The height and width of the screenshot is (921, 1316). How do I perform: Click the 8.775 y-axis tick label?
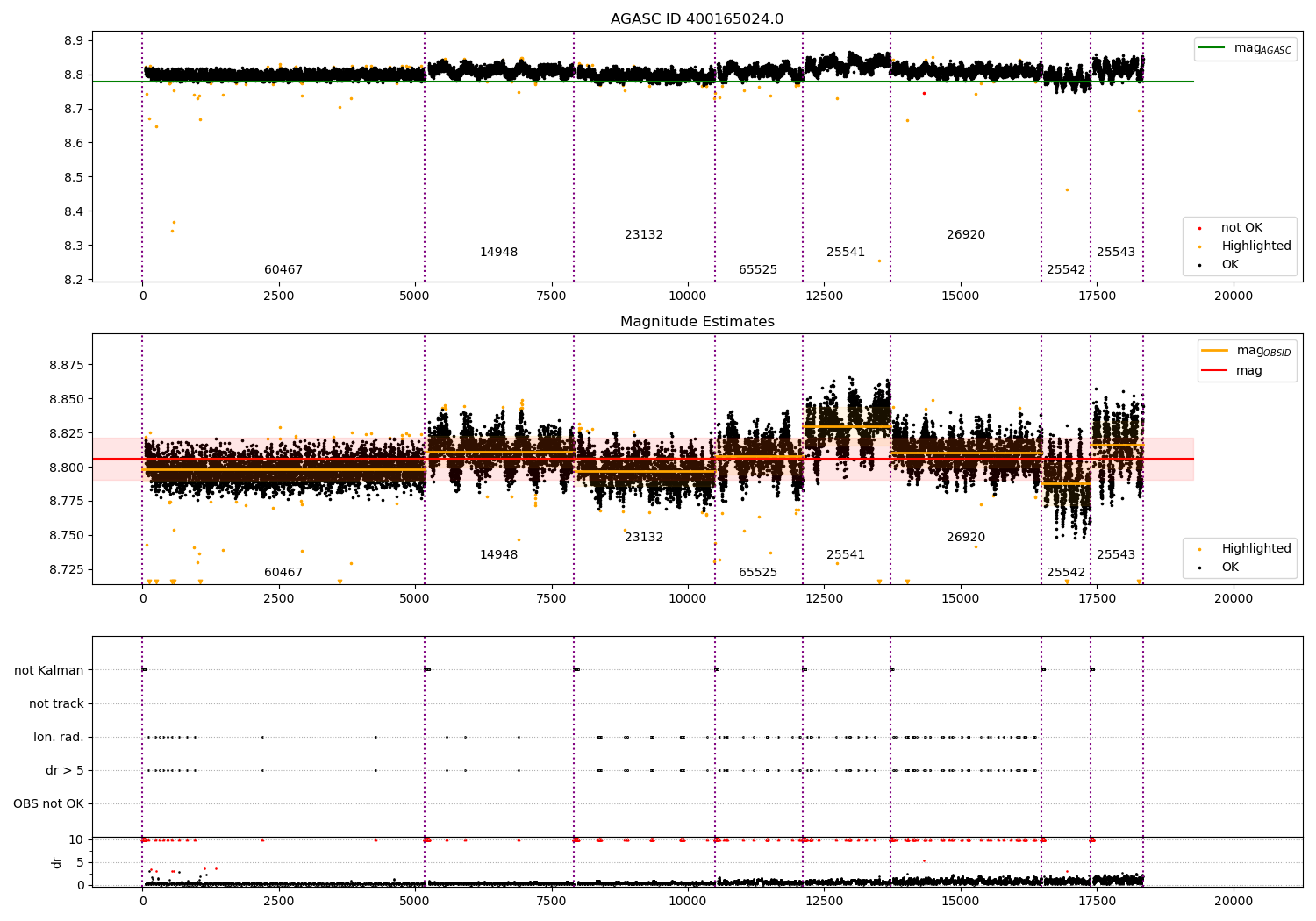coord(67,502)
